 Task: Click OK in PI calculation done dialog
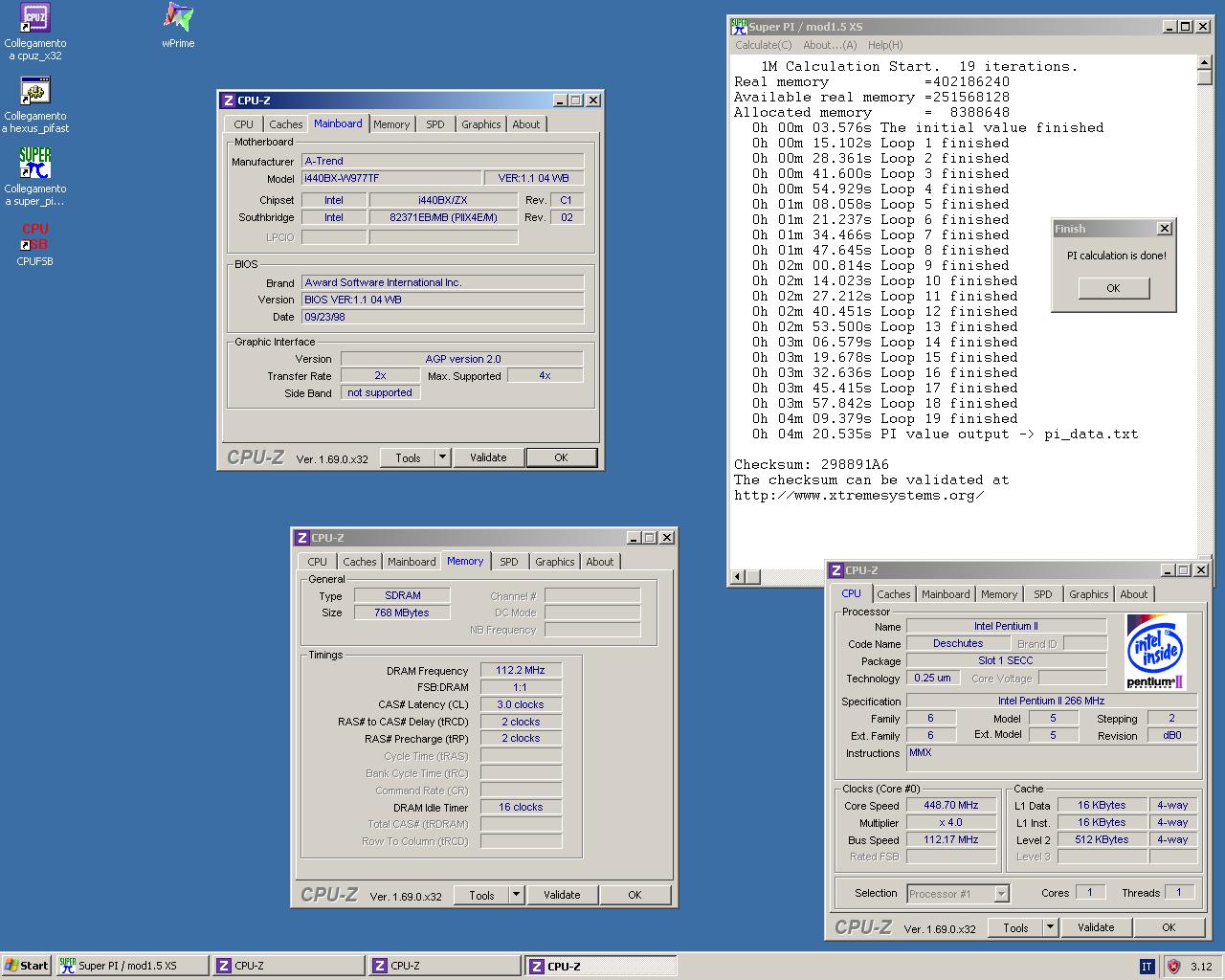point(1113,288)
